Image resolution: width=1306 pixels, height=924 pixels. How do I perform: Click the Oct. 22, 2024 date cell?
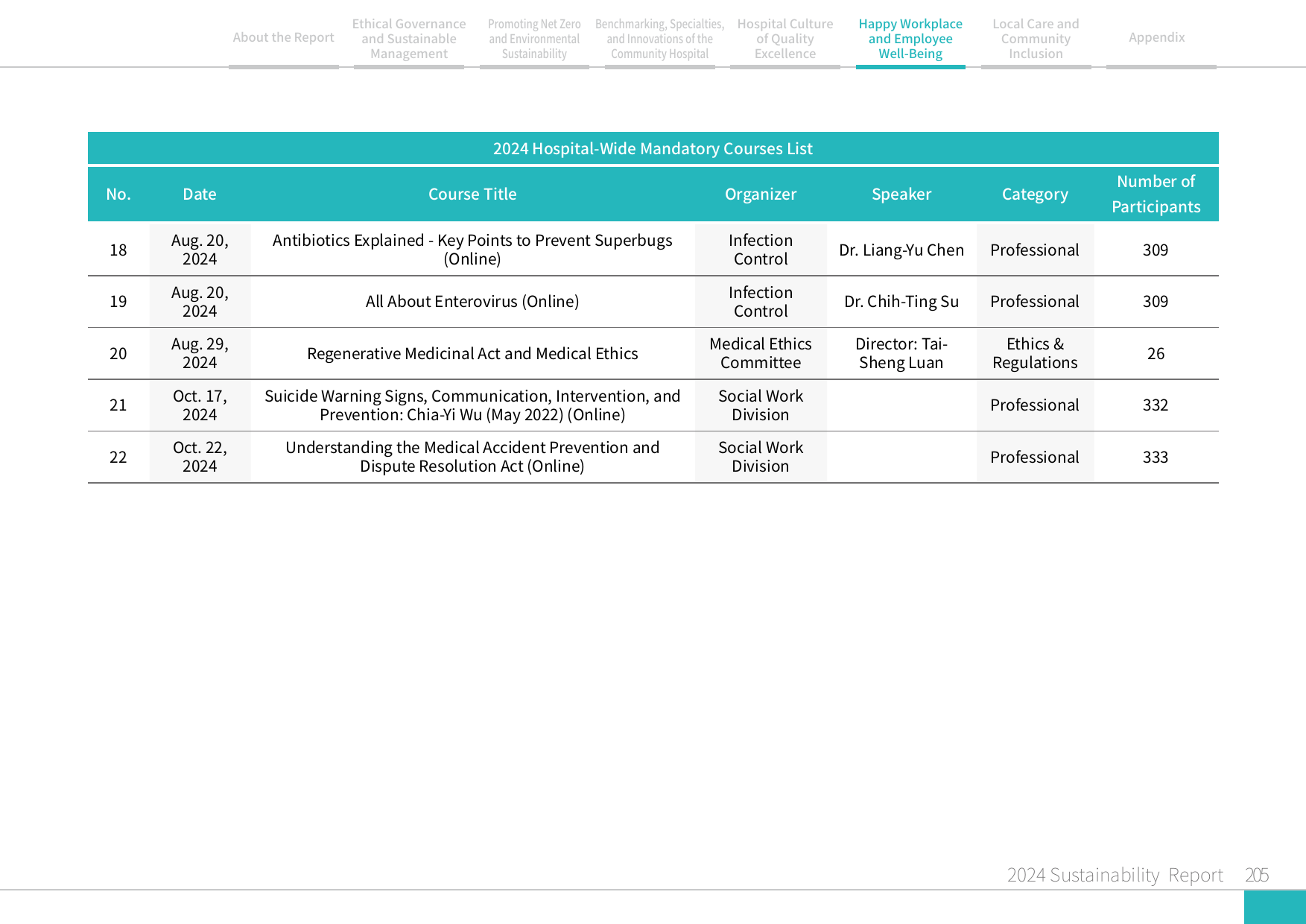pos(200,457)
